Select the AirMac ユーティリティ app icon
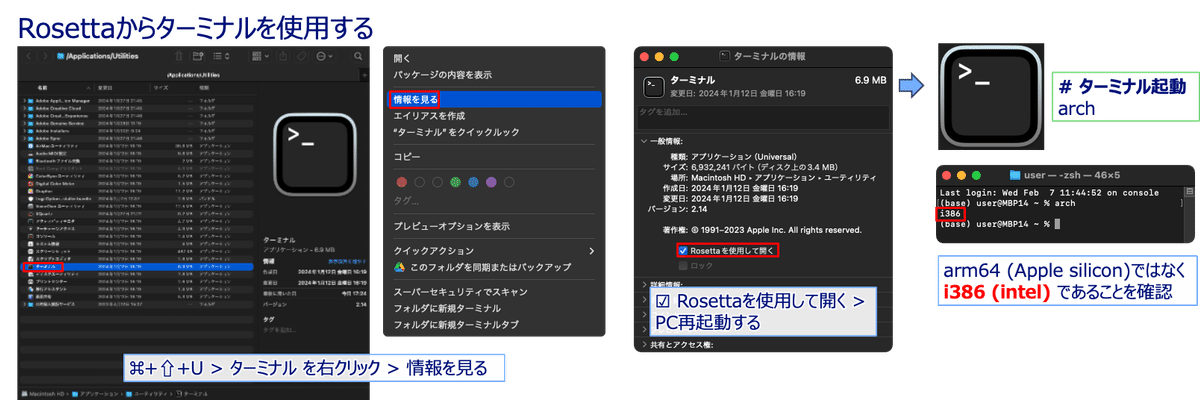 click(x=32, y=145)
